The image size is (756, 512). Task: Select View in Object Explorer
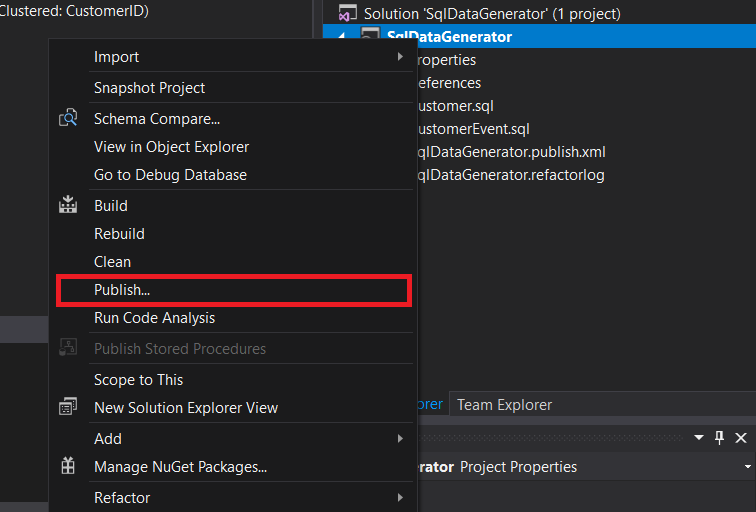[234, 147]
